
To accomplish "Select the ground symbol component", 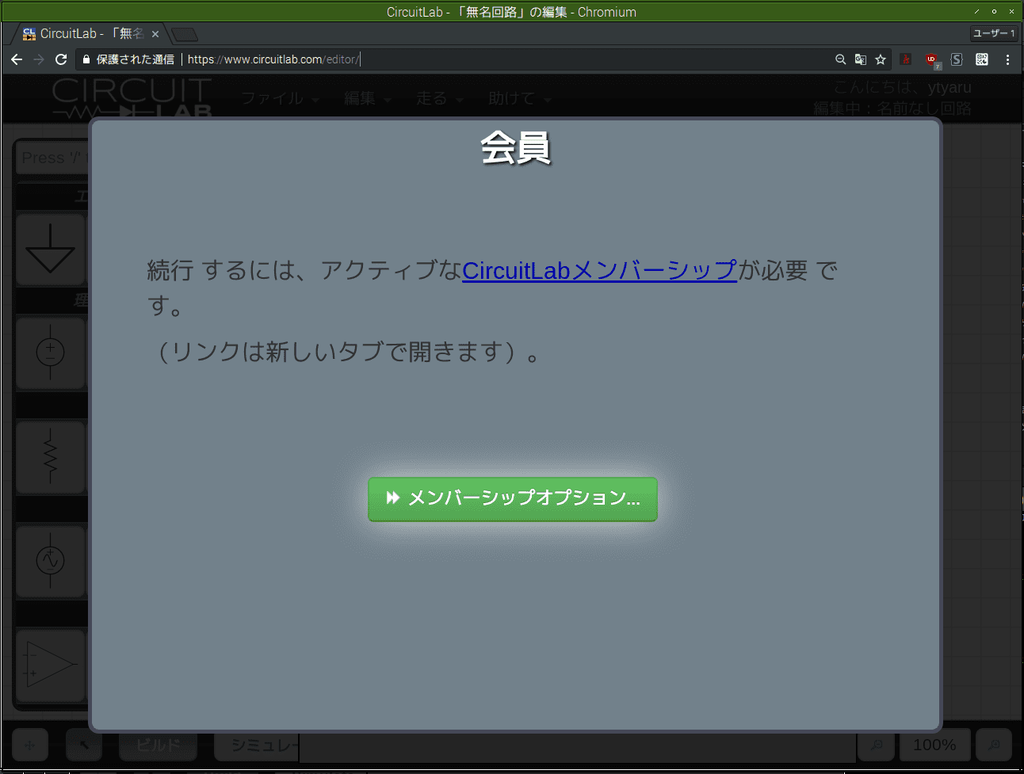I will pyautogui.click(x=51, y=250).
